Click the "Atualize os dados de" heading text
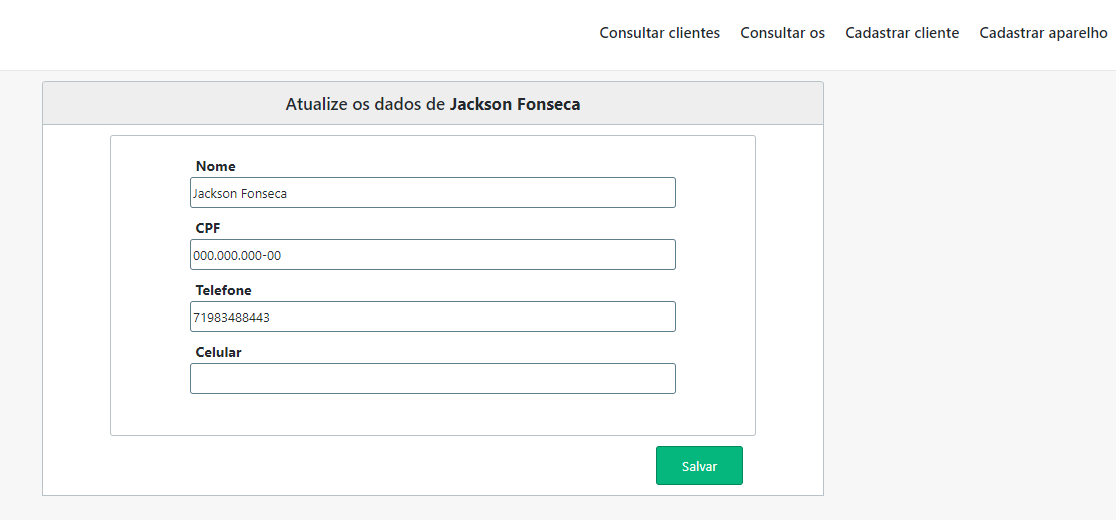 pyautogui.click(x=365, y=104)
